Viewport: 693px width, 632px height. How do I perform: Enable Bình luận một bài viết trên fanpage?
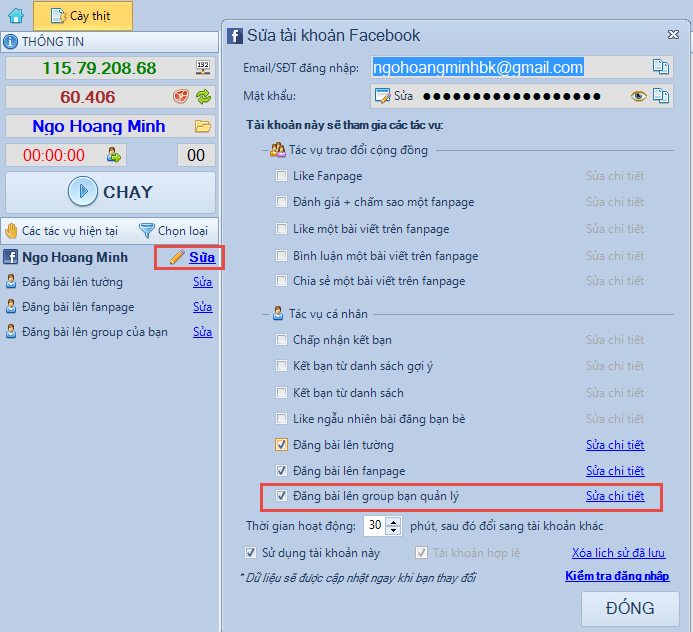pos(281,256)
